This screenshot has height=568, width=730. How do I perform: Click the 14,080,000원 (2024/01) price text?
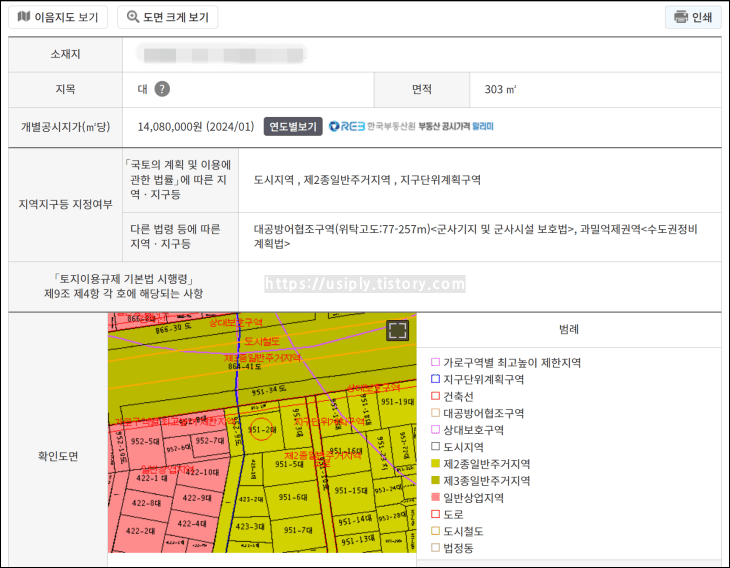pyautogui.click(x=196, y=127)
